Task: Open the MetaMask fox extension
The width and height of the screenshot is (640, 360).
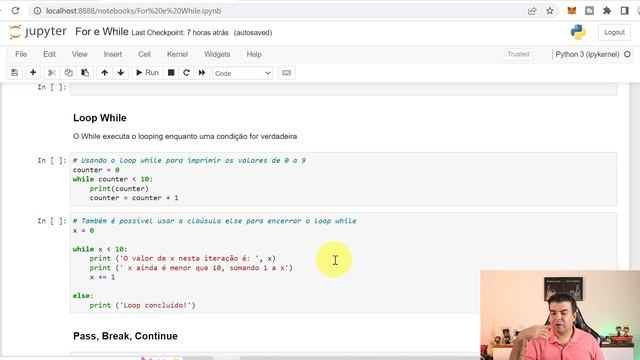Action: tap(572, 11)
